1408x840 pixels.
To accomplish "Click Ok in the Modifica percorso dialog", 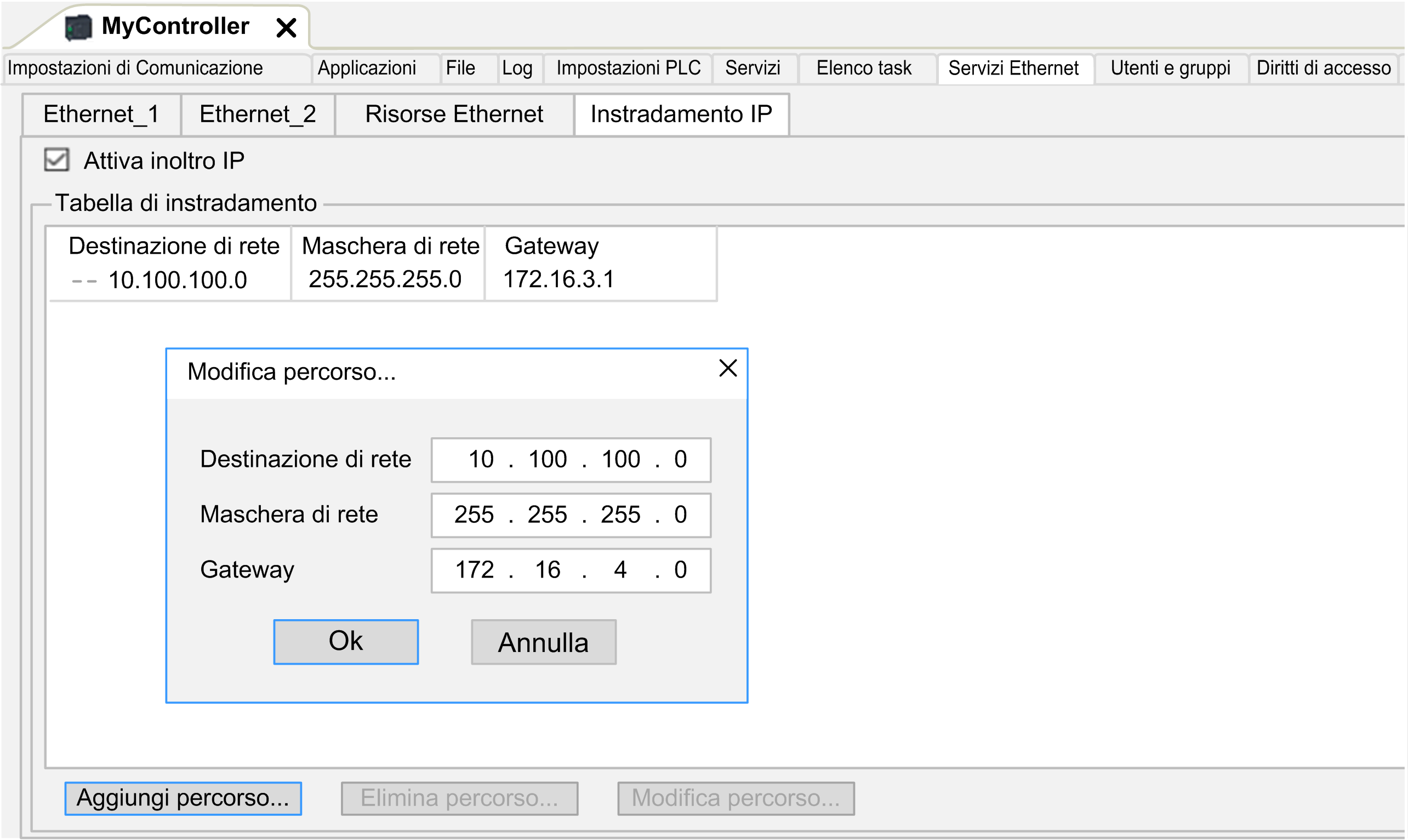I will coord(345,641).
